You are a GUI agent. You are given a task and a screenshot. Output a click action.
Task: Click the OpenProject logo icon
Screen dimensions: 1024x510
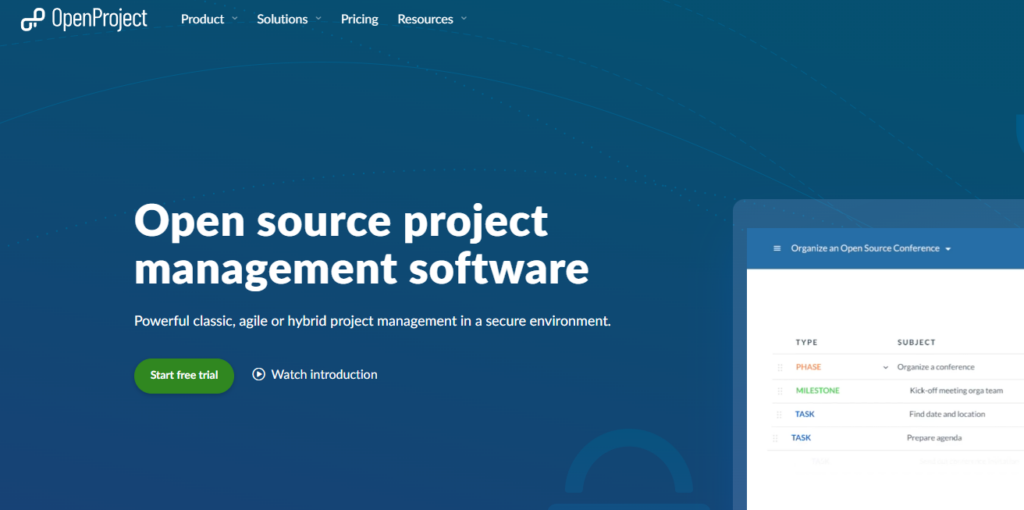click(33, 20)
